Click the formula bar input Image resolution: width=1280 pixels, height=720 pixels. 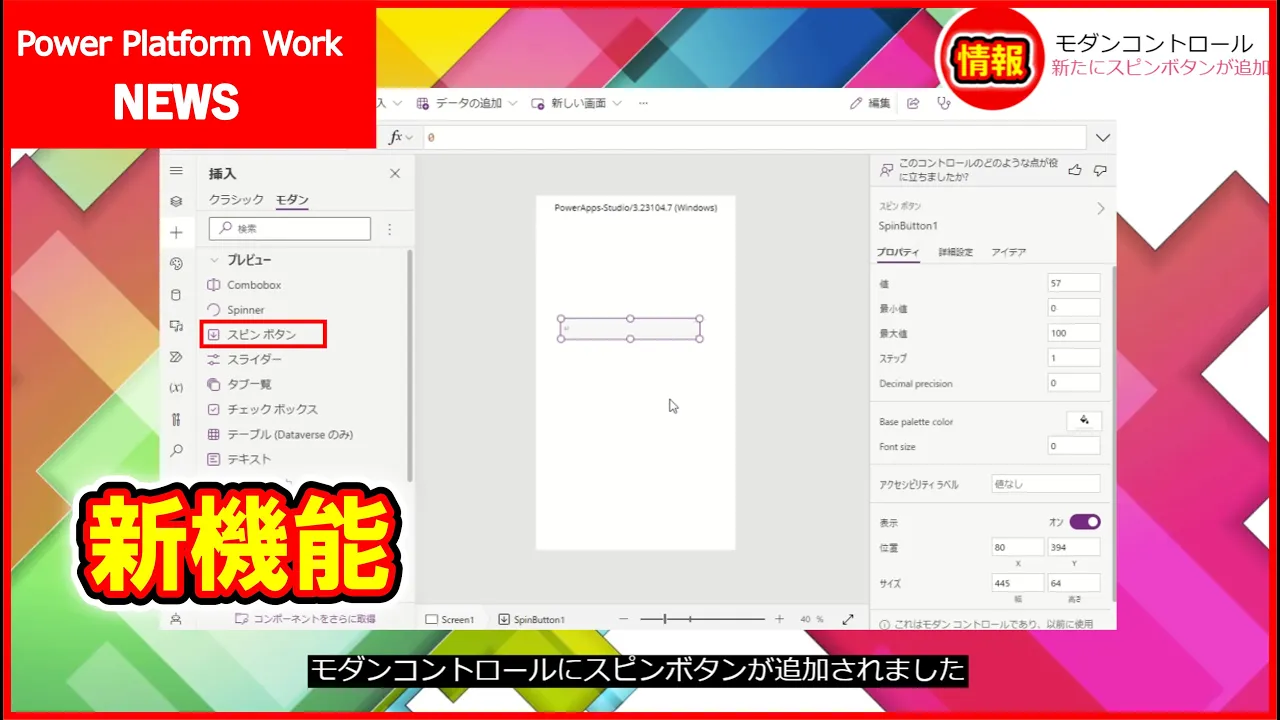point(755,137)
